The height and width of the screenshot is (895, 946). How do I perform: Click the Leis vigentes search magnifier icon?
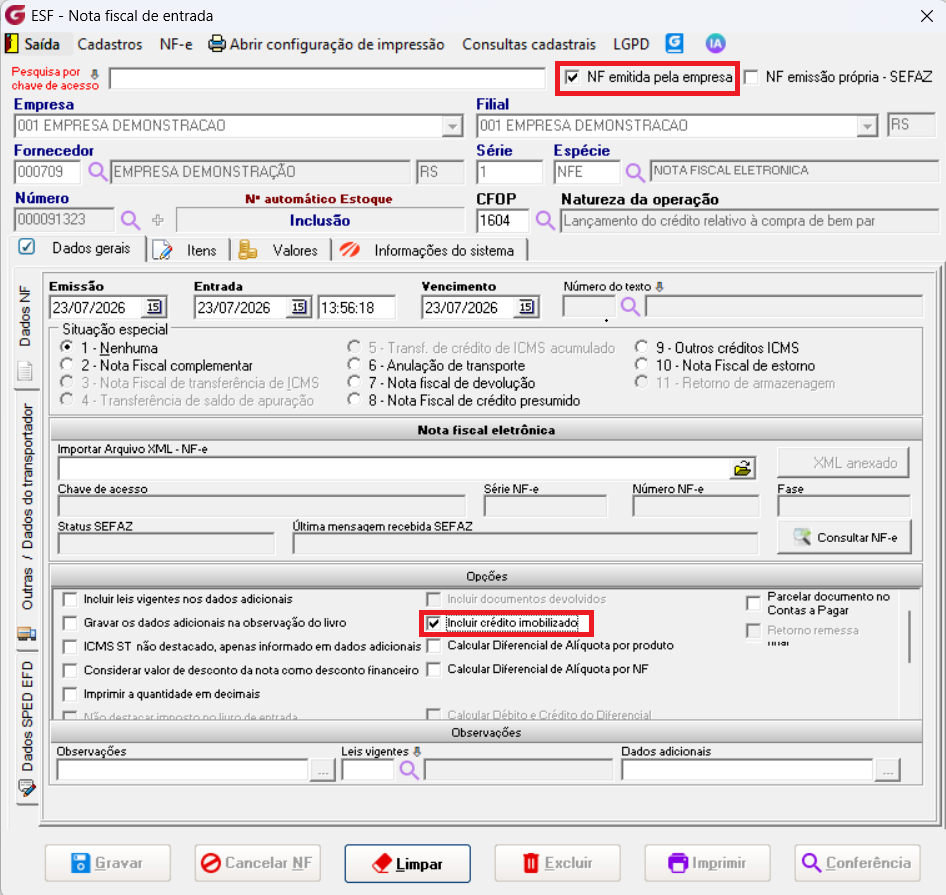[409, 770]
